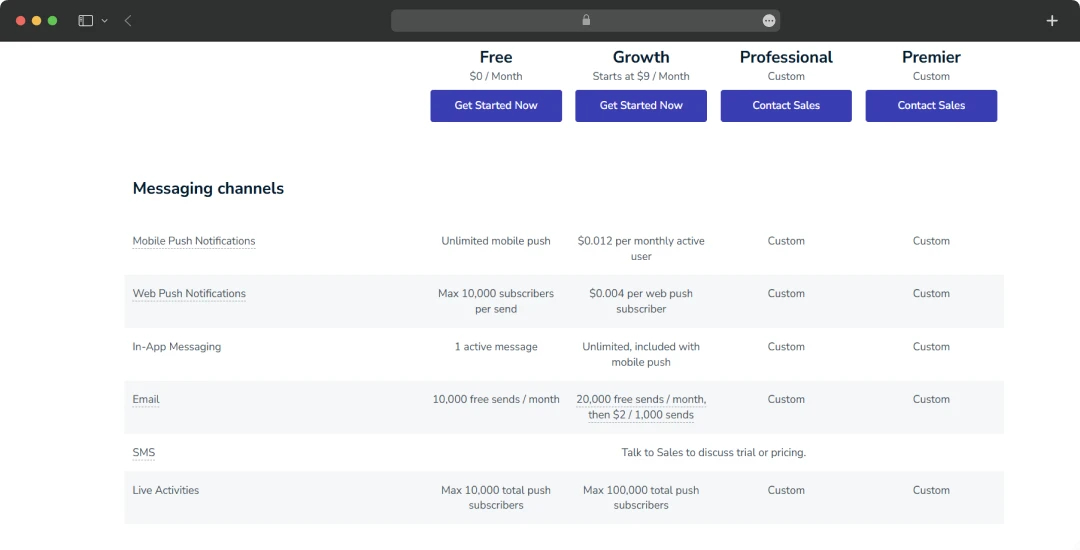Click the Professional plan title
The width and height of the screenshot is (1080, 550).
786,57
